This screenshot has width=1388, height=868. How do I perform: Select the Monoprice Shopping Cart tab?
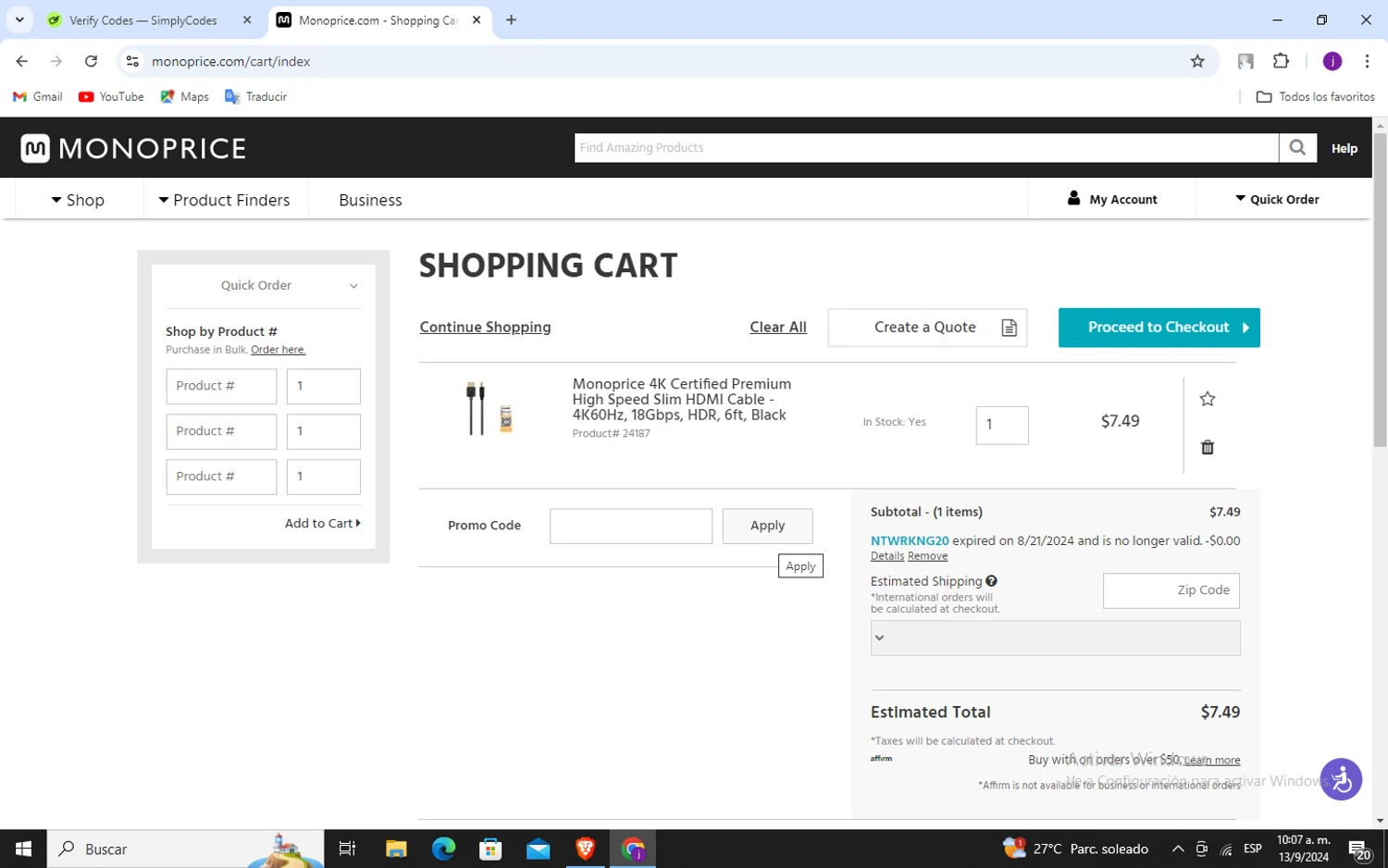pyautogui.click(x=379, y=20)
